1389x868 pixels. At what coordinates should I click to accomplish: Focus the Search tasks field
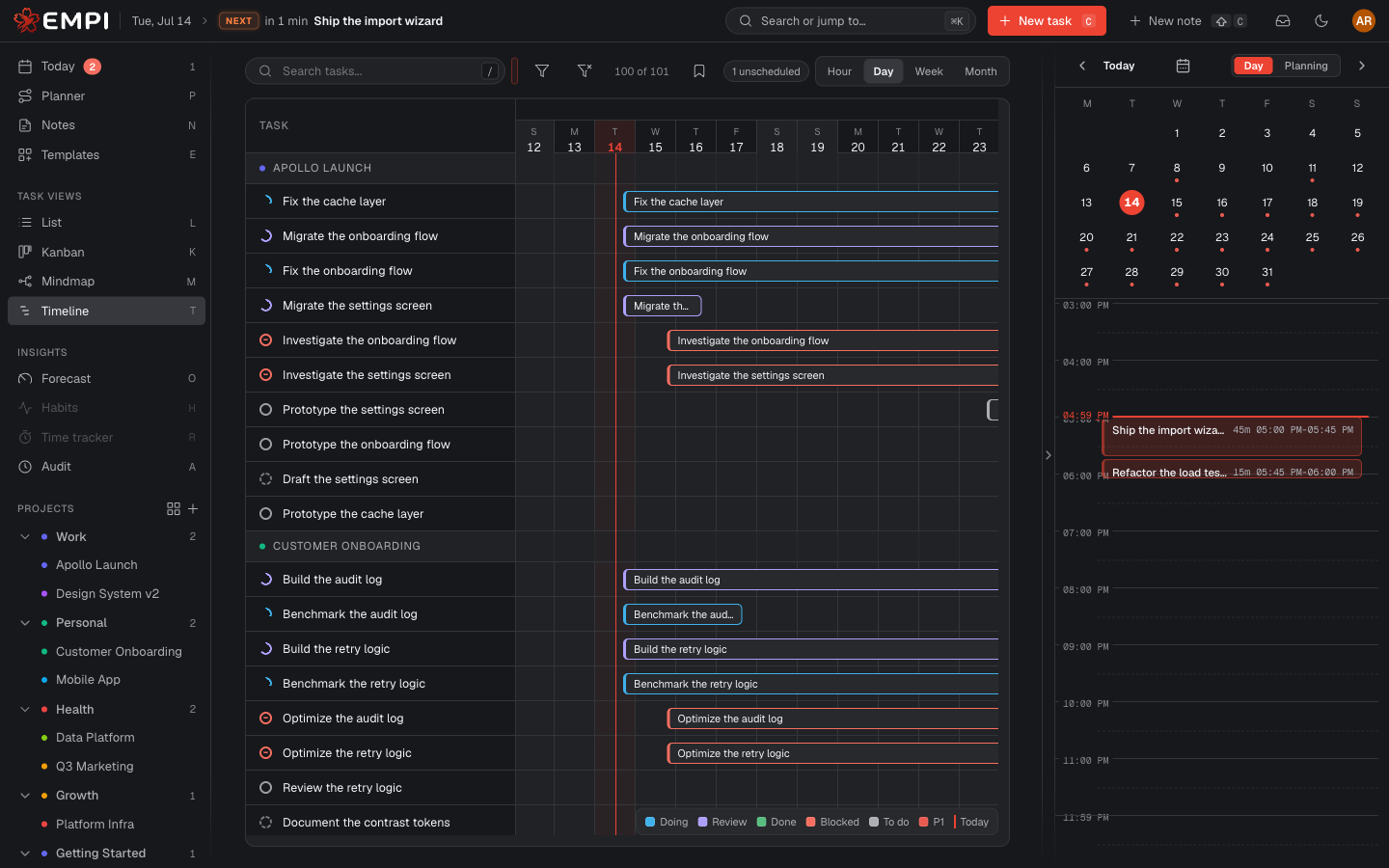(x=375, y=71)
